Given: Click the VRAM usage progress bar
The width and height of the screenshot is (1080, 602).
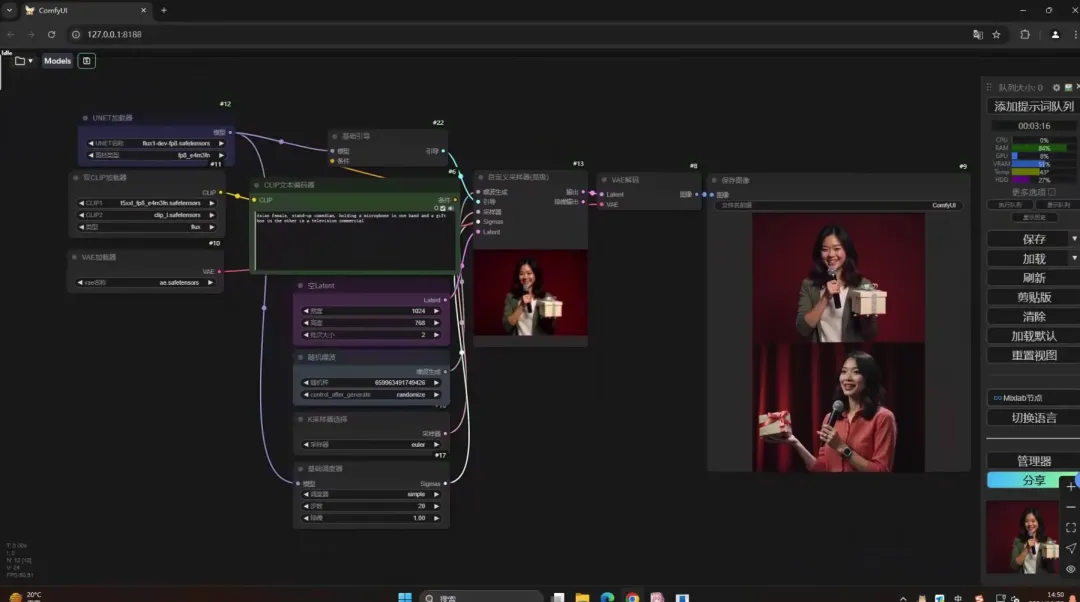Looking at the screenshot, I should click(x=1039, y=164).
